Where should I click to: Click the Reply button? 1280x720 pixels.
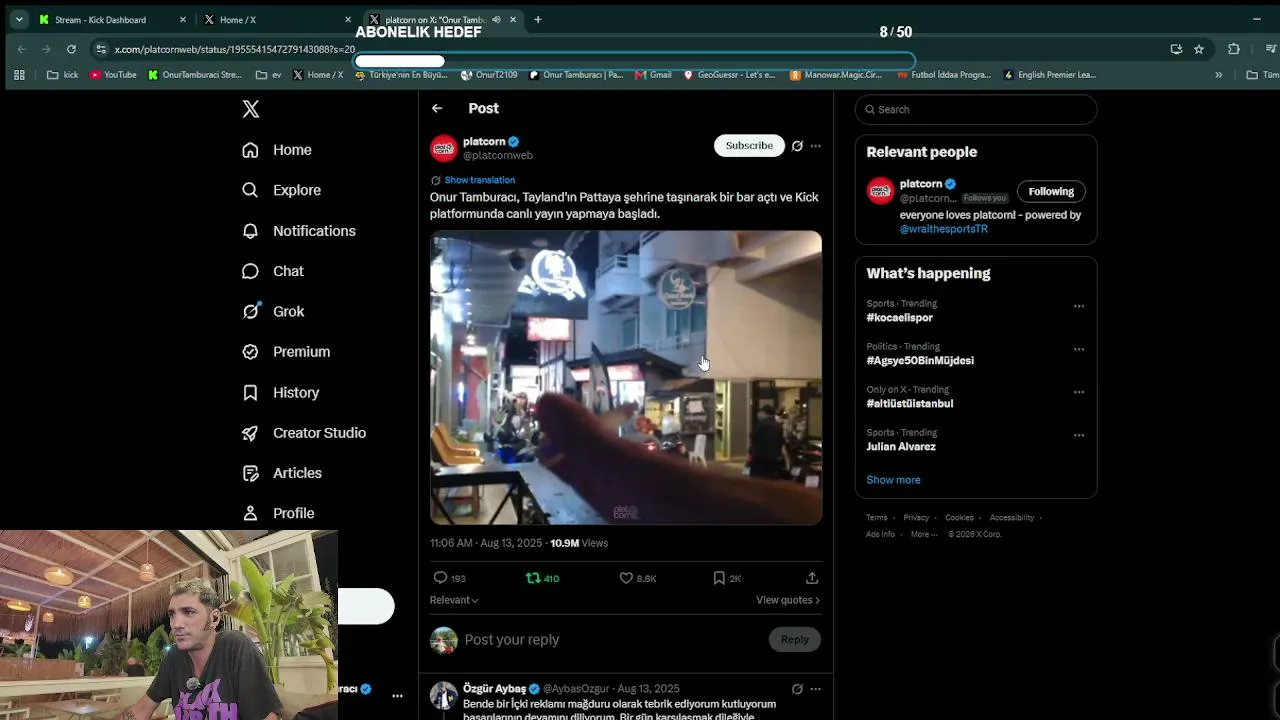pyautogui.click(x=795, y=639)
